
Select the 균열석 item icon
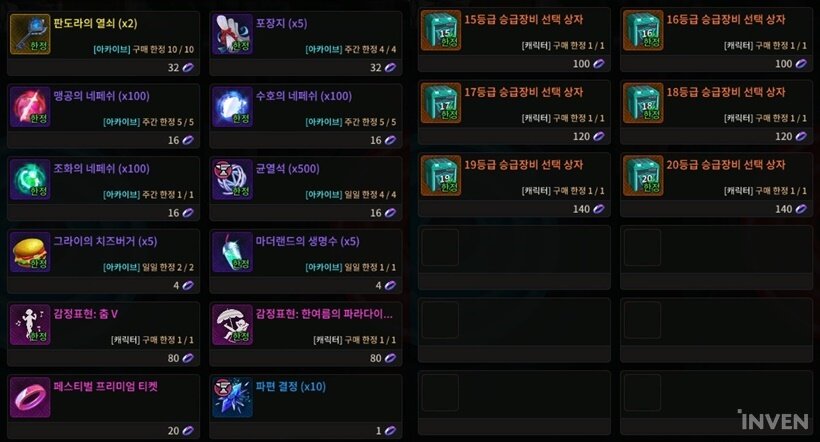click(x=232, y=179)
